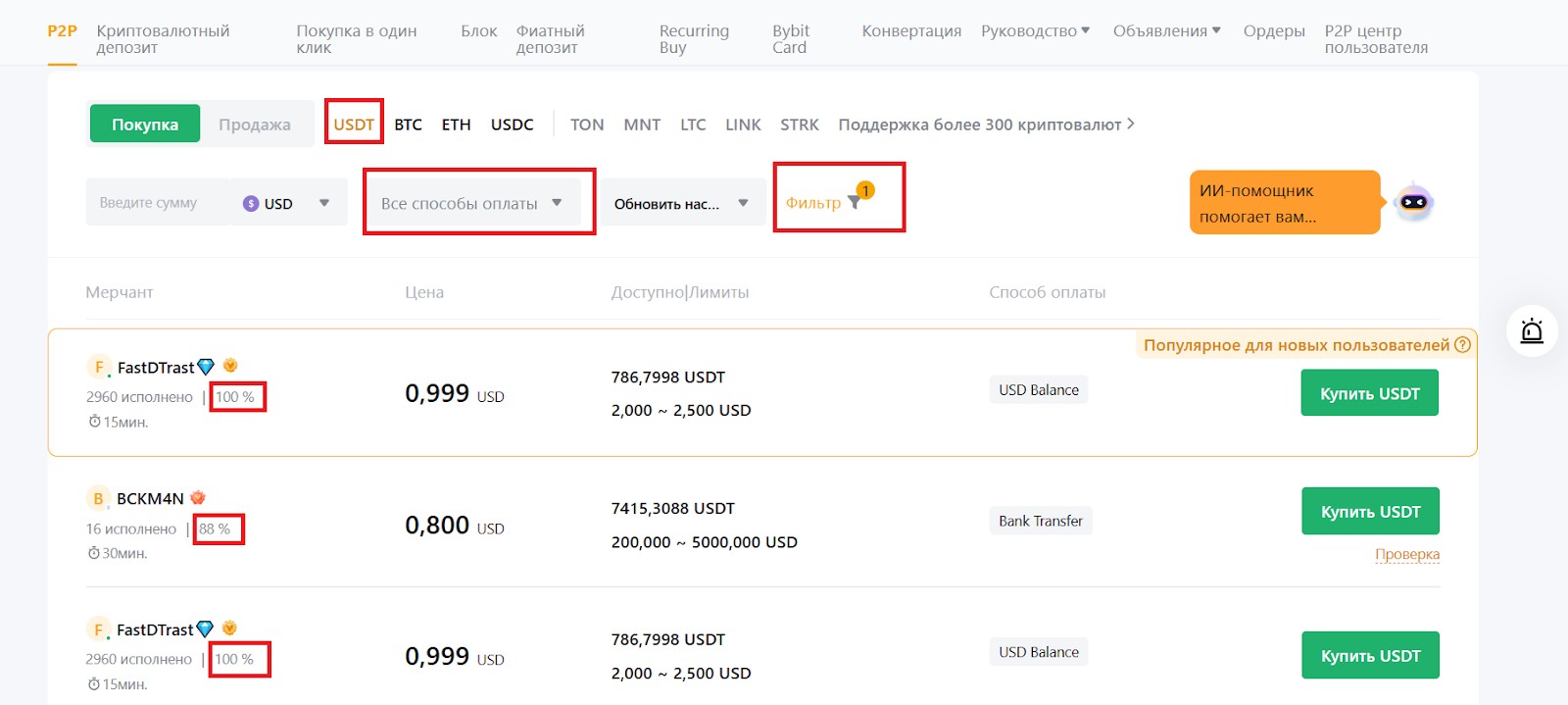Viewport: 1568px width, 705px height.
Task: Select the Покупка tab
Action: click(x=145, y=125)
